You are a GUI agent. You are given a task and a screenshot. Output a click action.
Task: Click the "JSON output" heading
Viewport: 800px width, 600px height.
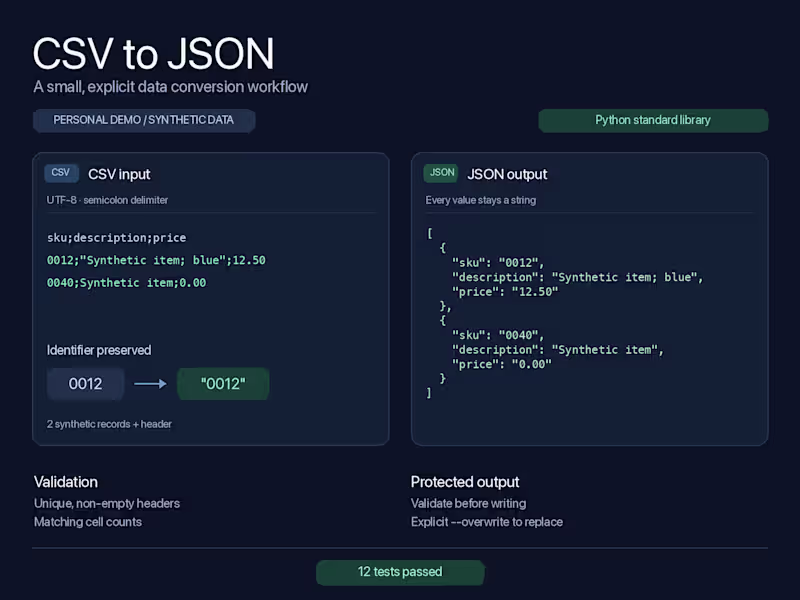(507, 174)
